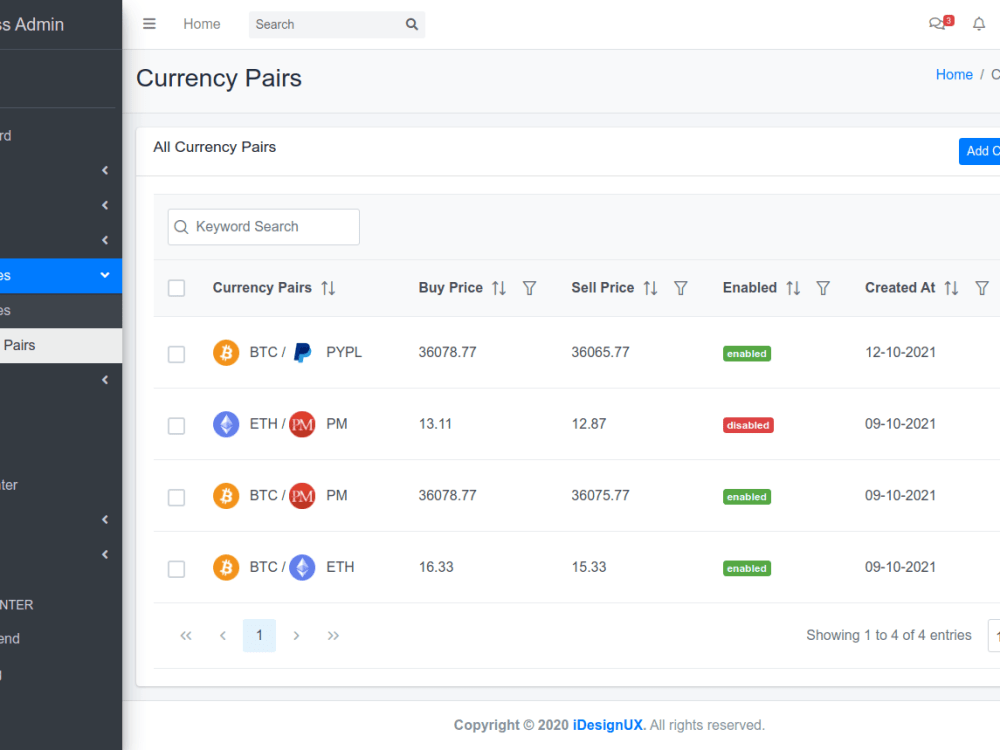Collapse the active blue sidebar menu chevron

tap(105, 275)
